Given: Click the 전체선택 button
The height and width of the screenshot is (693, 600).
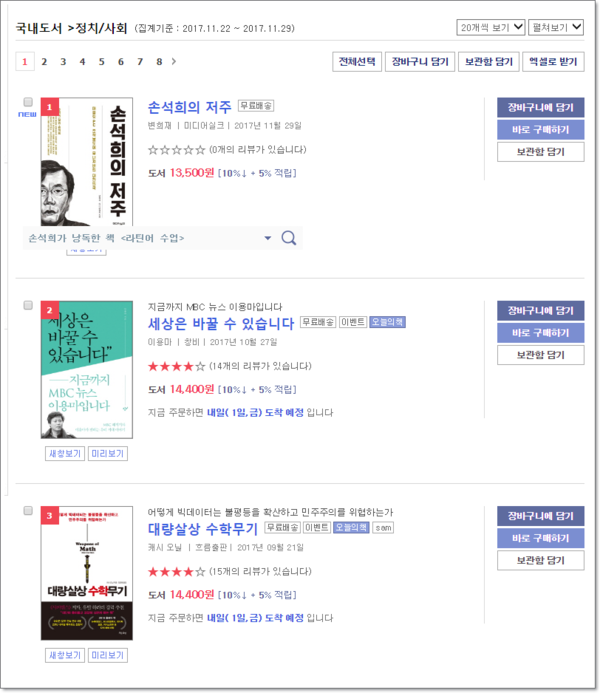Looking at the screenshot, I should (x=357, y=61).
